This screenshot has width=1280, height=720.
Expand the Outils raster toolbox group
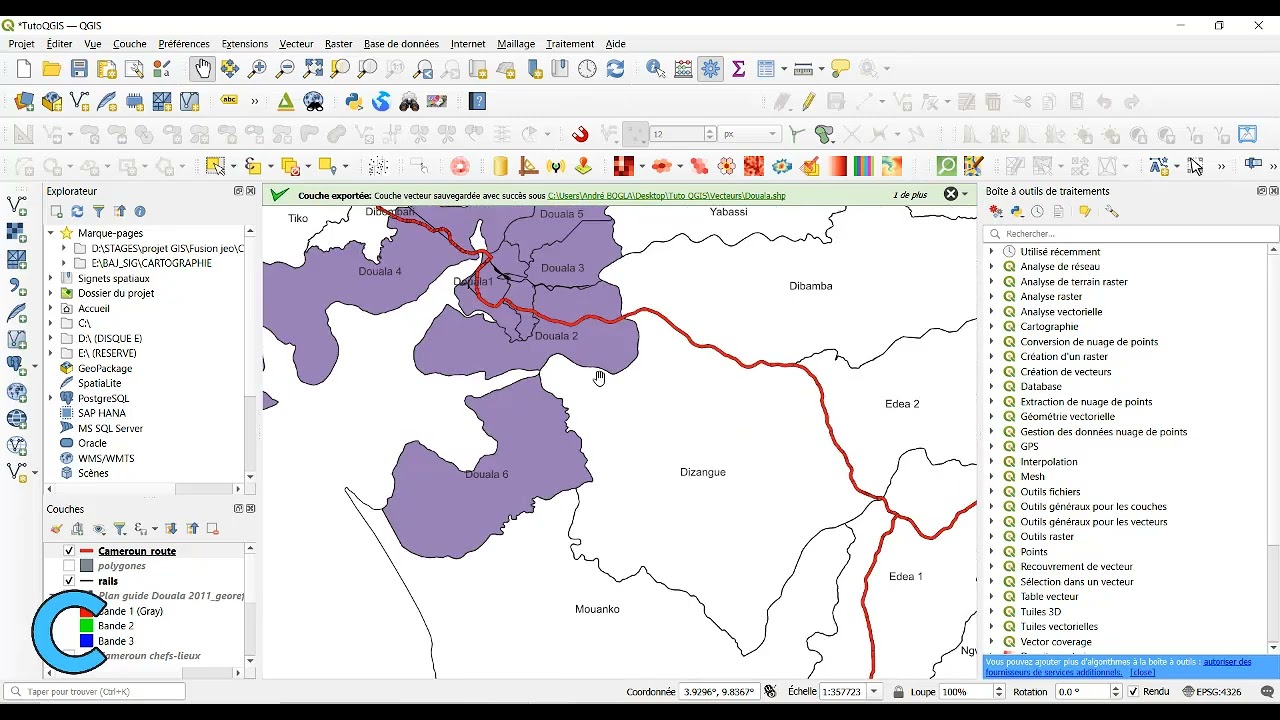[991, 537]
